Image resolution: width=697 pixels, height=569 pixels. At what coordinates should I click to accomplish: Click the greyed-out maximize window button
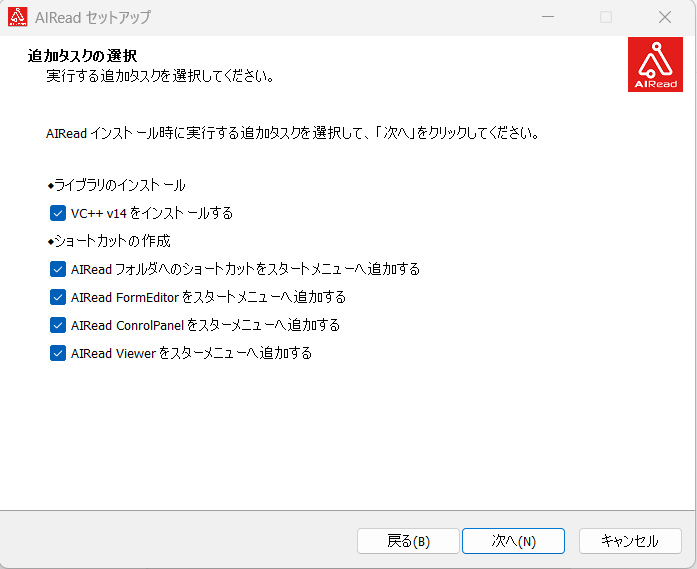click(x=606, y=17)
